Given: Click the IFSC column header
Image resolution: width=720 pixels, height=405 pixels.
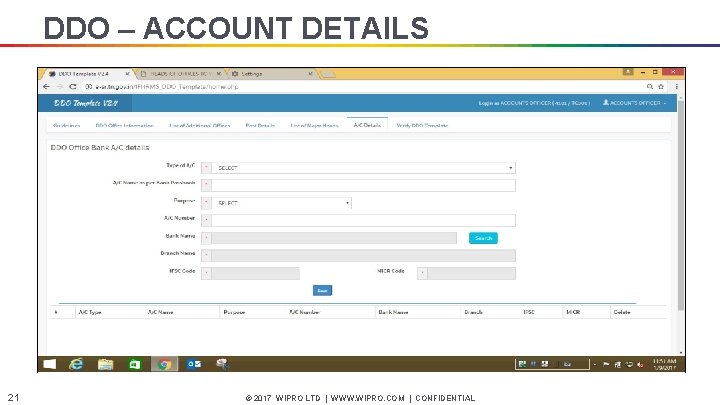Looking at the screenshot, I should [529, 312].
